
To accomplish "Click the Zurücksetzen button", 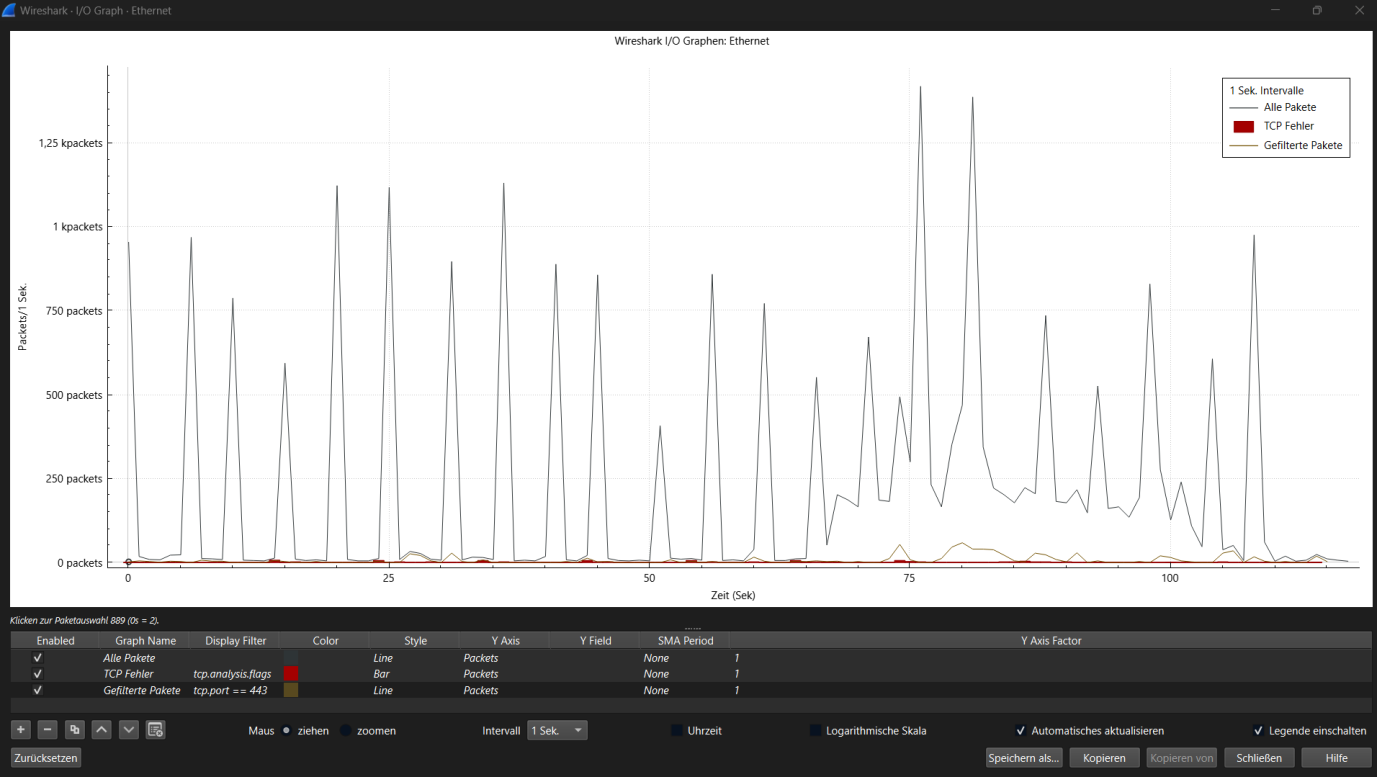I will click(x=46, y=758).
